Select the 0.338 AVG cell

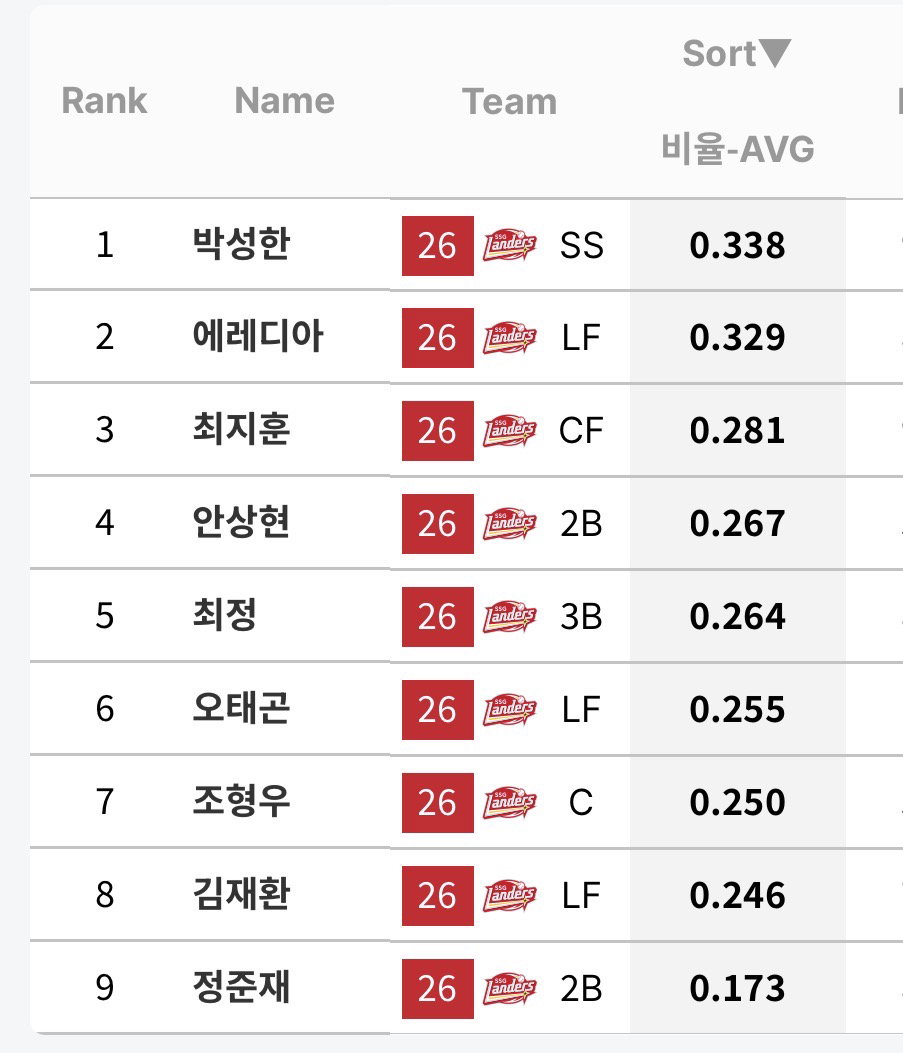(x=737, y=245)
